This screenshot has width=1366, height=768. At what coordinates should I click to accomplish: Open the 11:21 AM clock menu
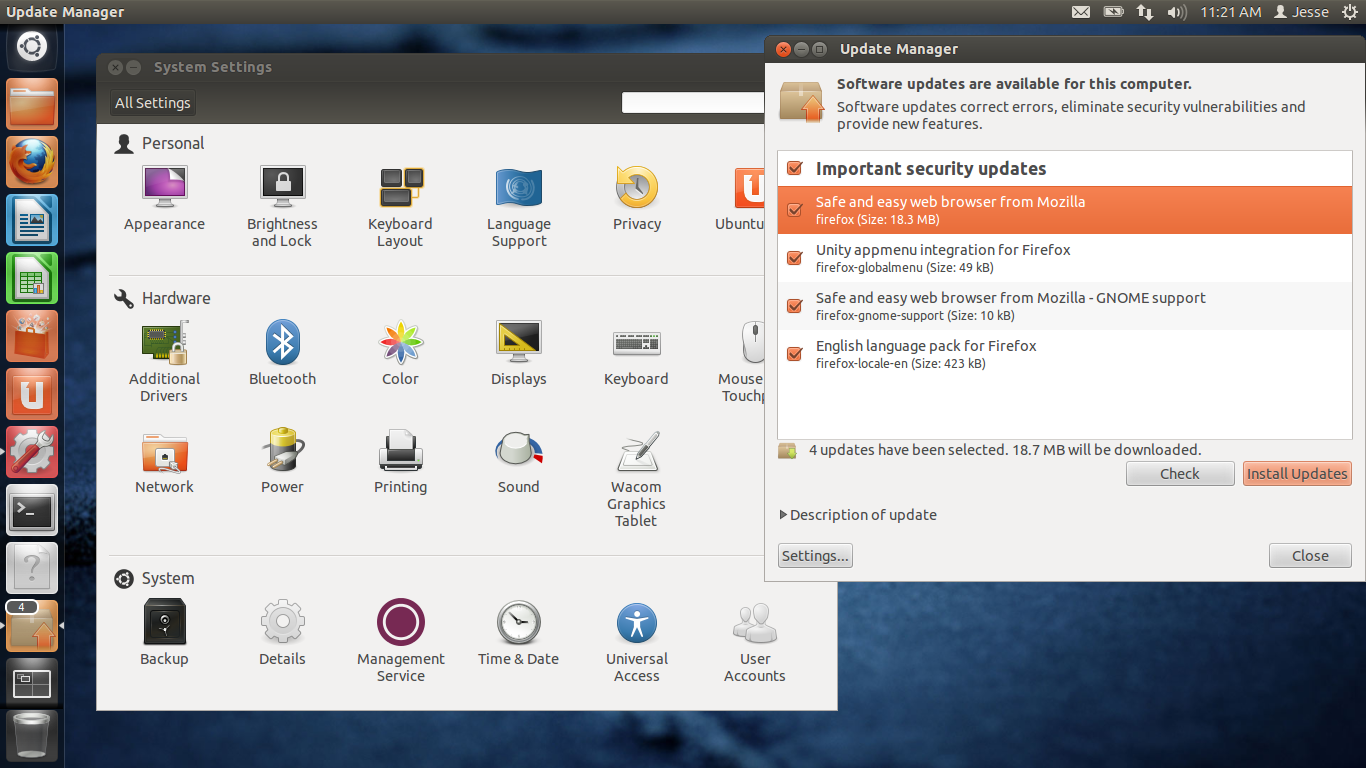(x=1231, y=12)
